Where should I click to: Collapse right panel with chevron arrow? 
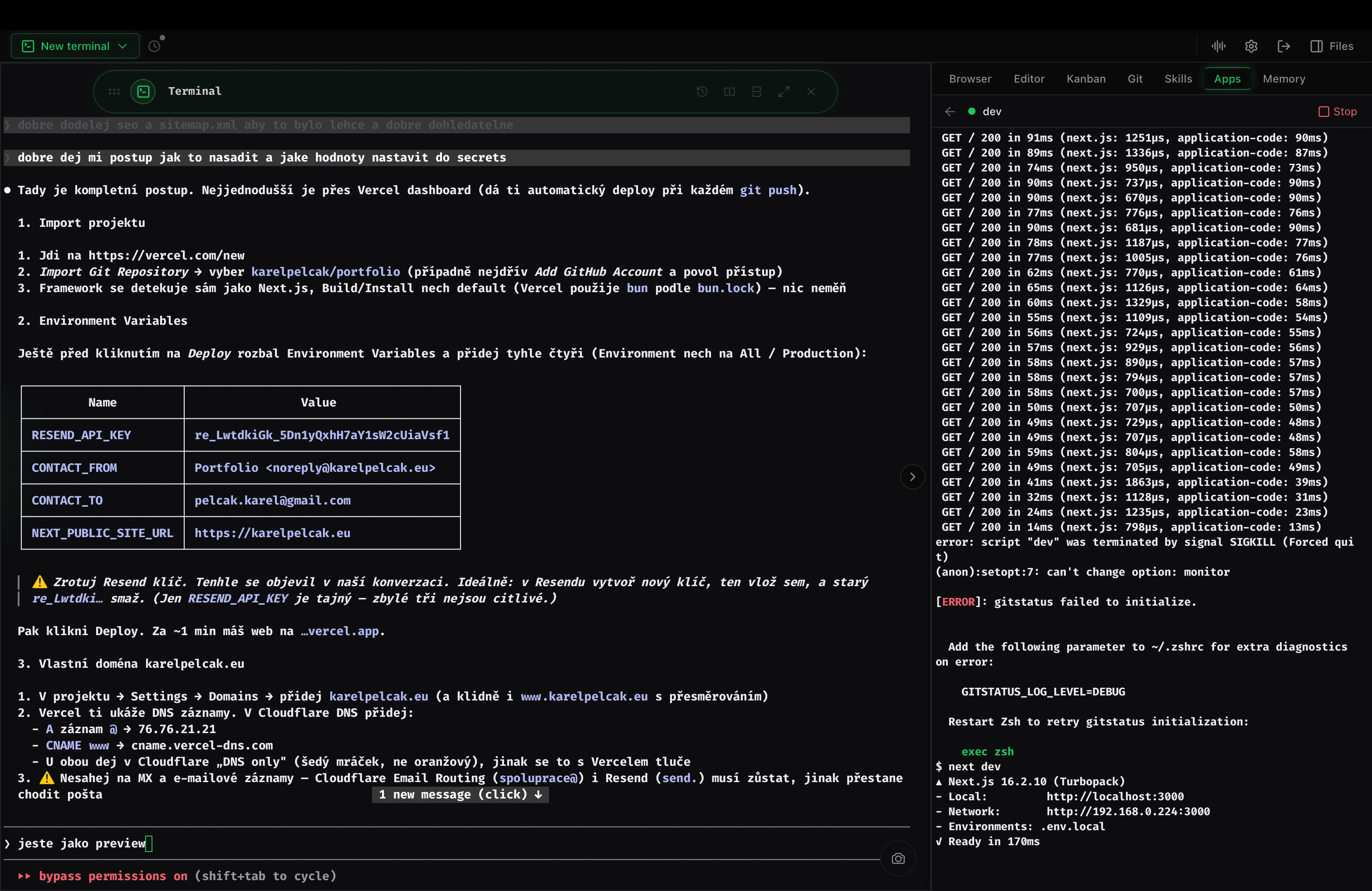click(912, 477)
